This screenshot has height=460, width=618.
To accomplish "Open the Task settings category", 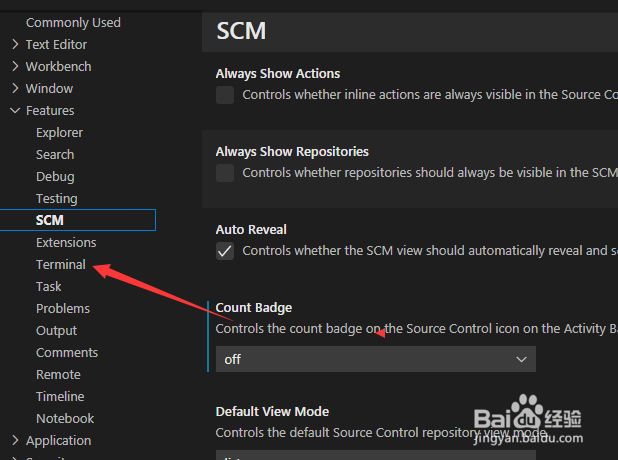I will 49,286.
